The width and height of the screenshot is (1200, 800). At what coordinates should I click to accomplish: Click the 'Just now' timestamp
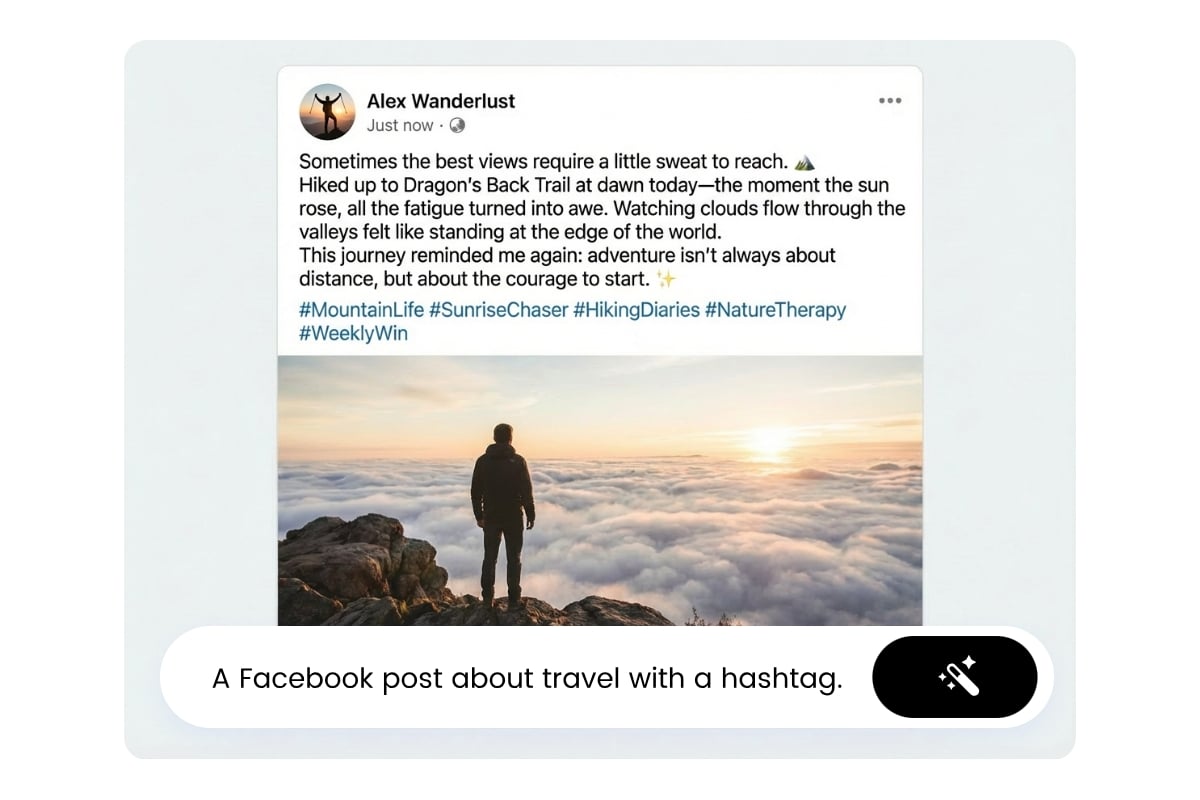click(x=400, y=125)
